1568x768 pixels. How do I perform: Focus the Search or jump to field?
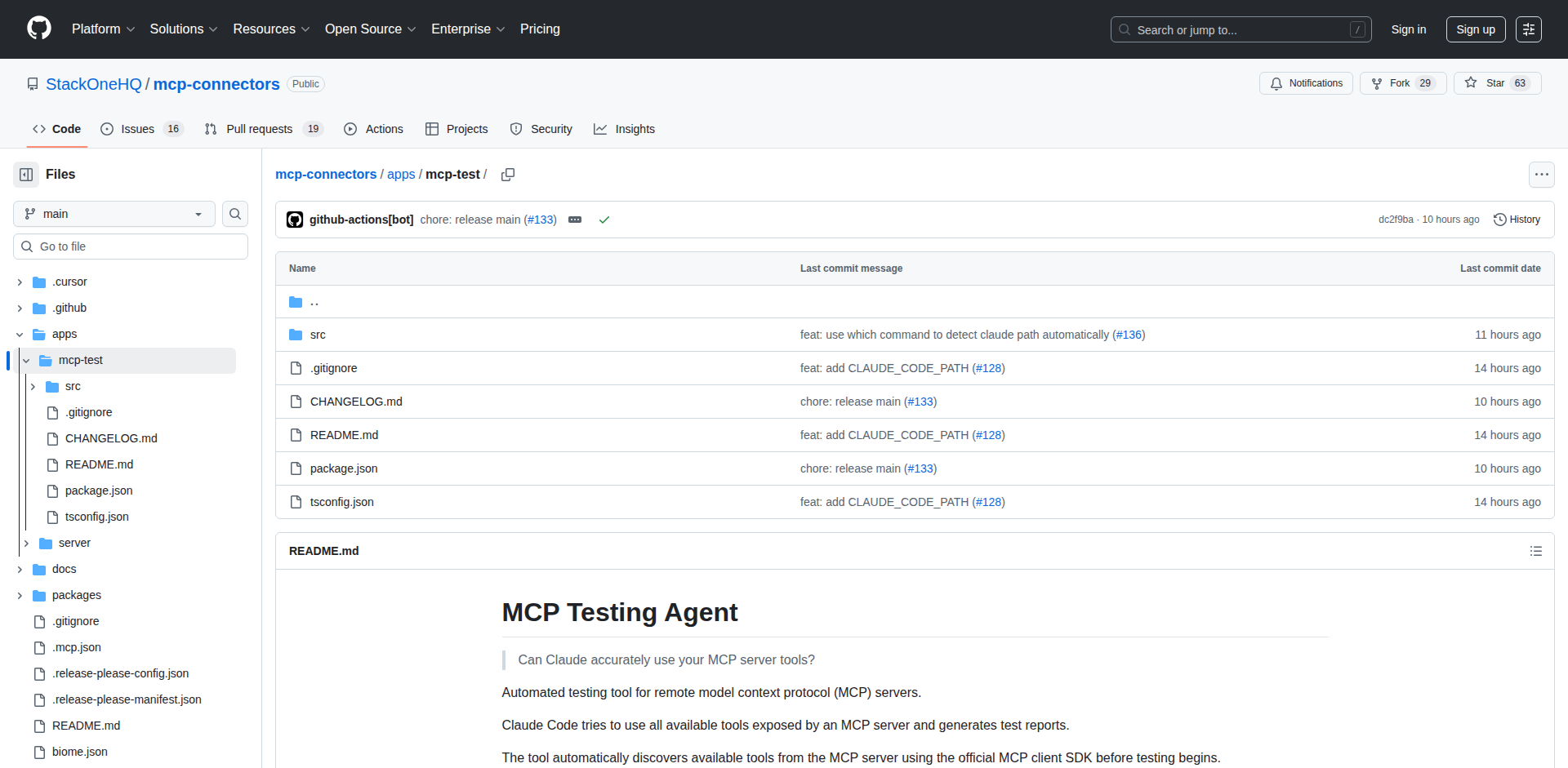(1241, 29)
